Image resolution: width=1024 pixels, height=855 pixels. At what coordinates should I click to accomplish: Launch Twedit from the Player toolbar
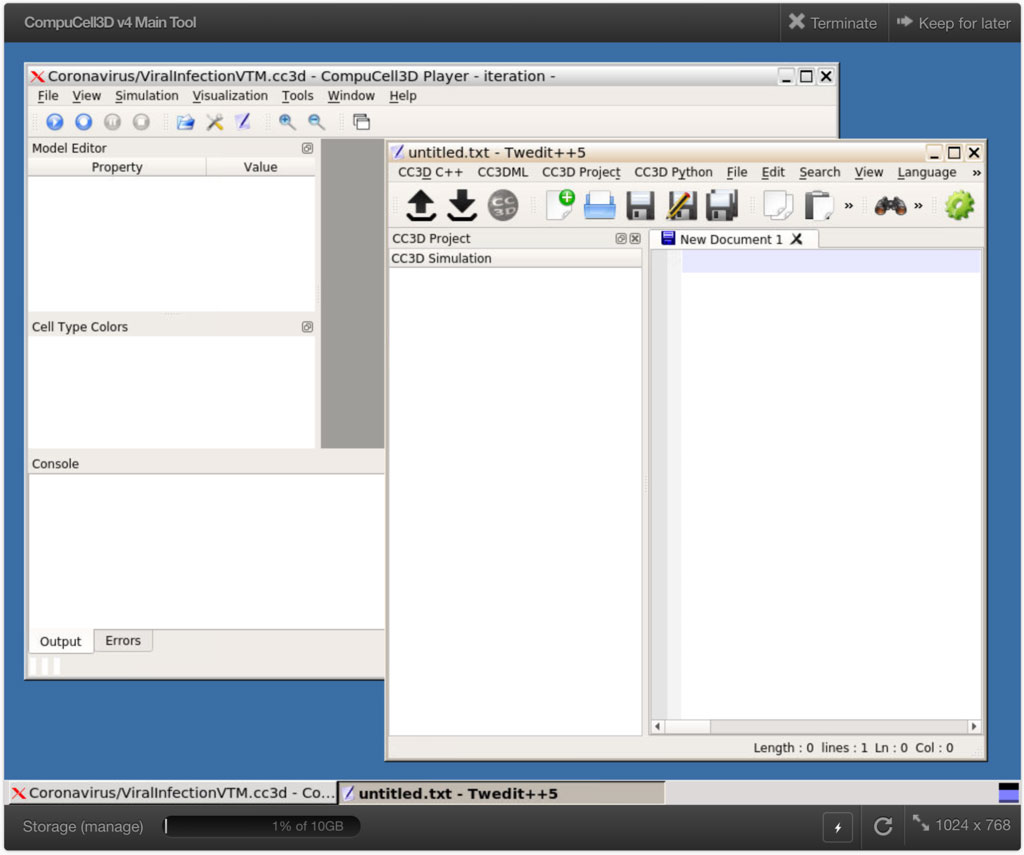[x=243, y=122]
